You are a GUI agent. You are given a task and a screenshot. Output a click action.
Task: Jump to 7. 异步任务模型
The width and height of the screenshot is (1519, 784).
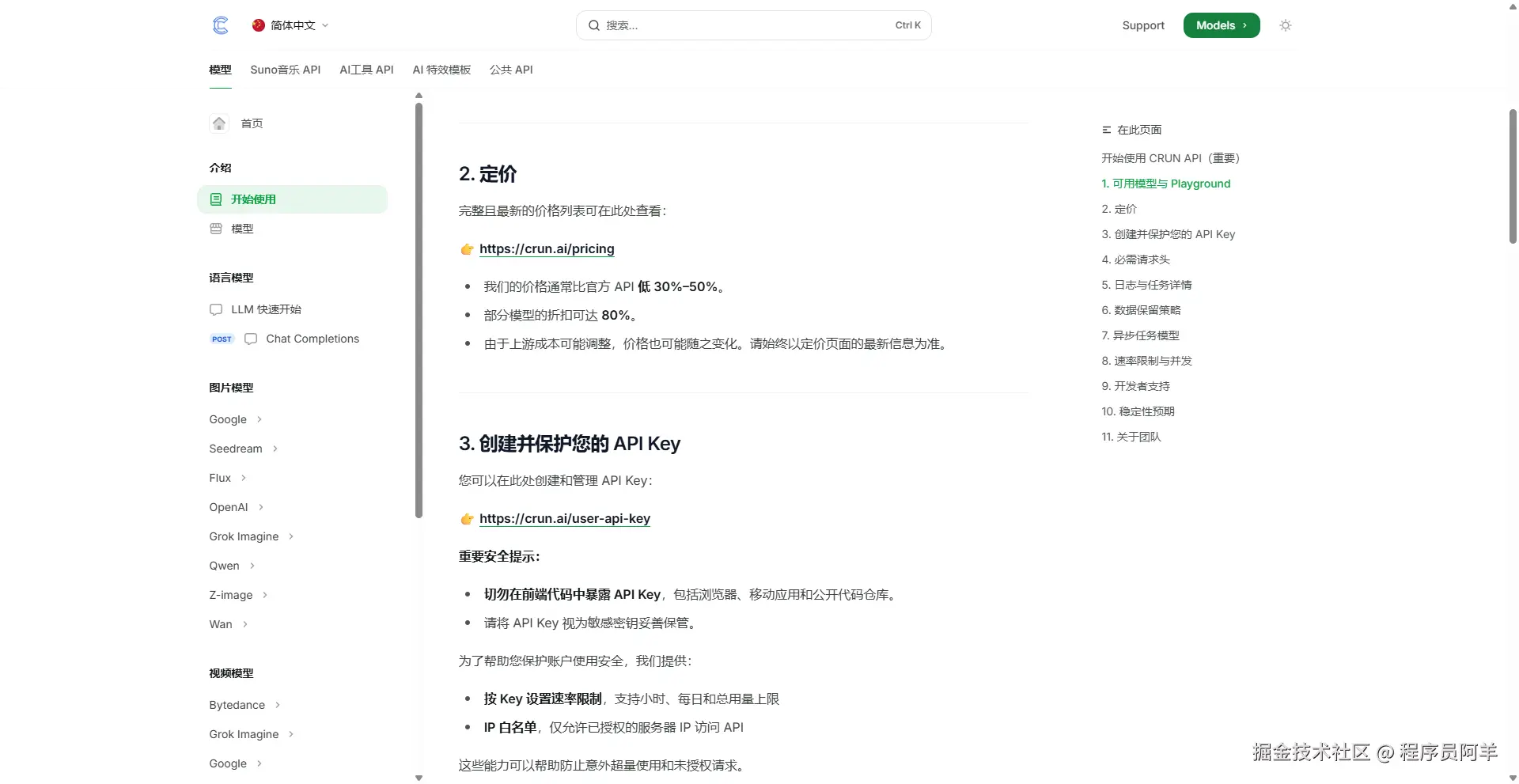(1141, 335)
